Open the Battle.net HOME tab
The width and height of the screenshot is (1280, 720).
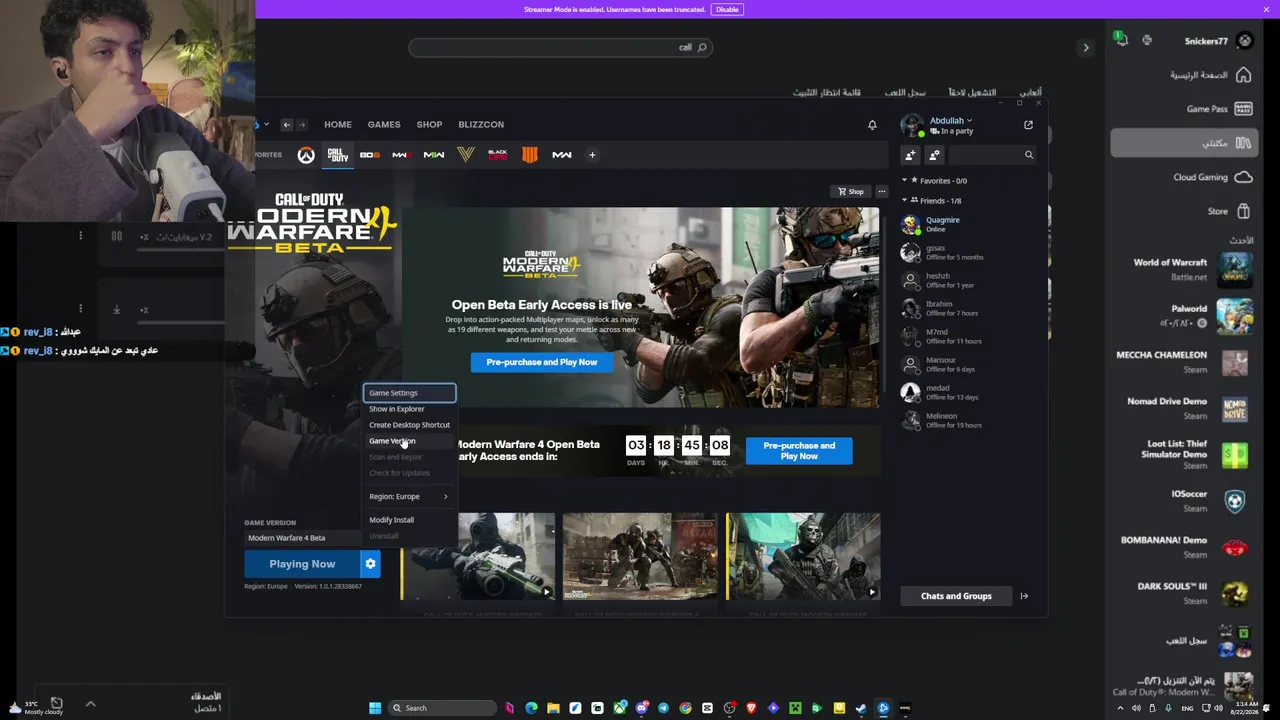point(338,125)
